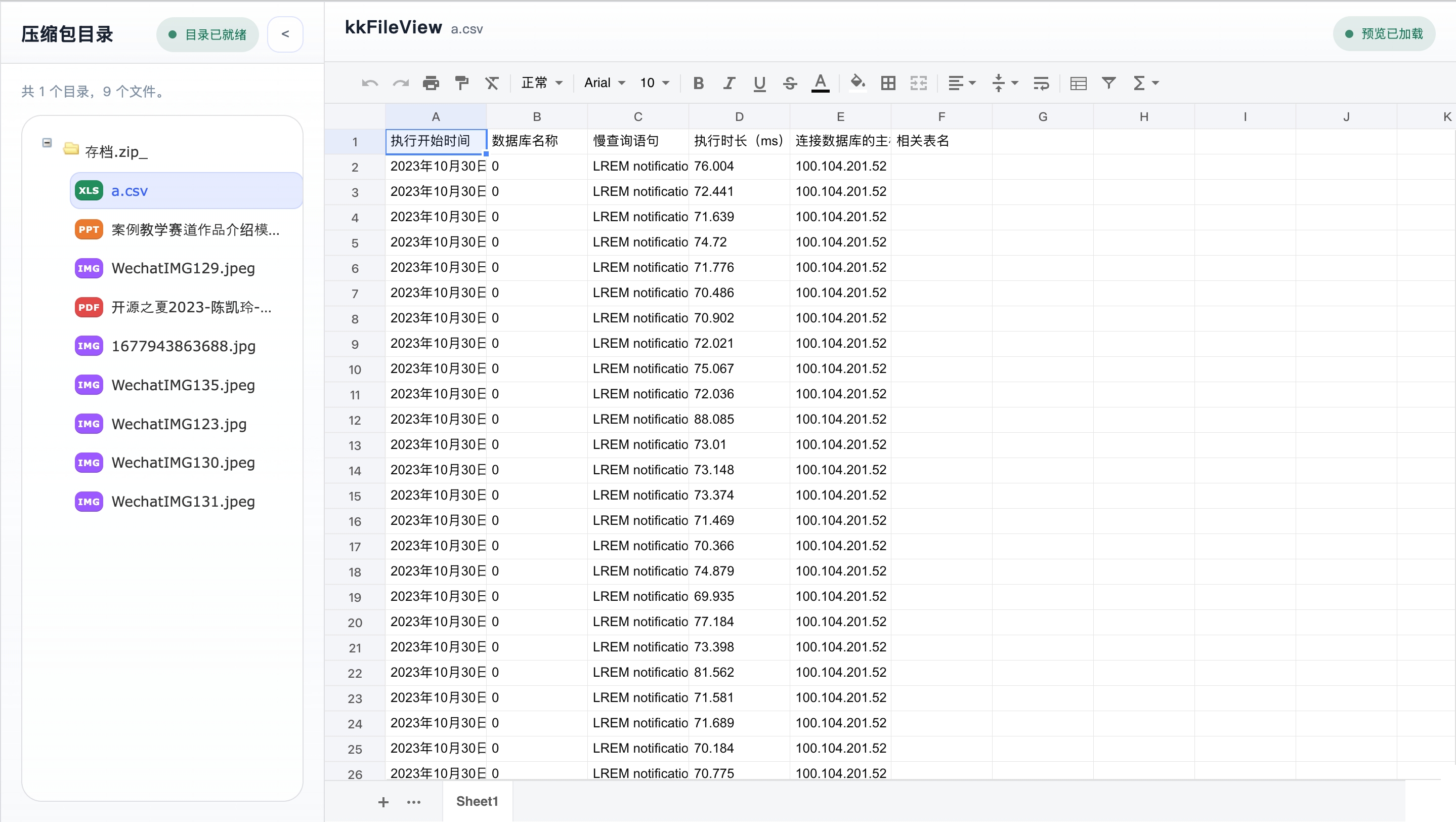Collapse the sidebar with < button

coord(285,34)
